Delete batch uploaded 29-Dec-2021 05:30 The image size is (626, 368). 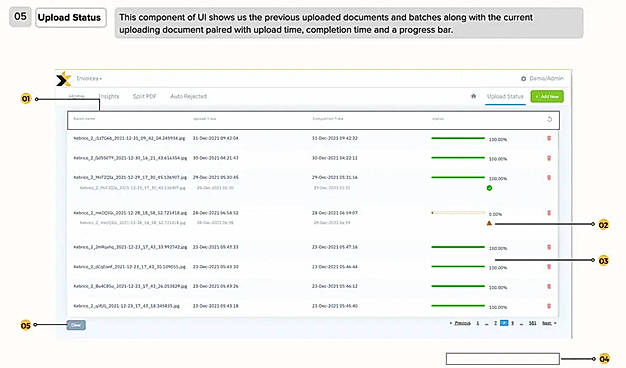point(549,178)
